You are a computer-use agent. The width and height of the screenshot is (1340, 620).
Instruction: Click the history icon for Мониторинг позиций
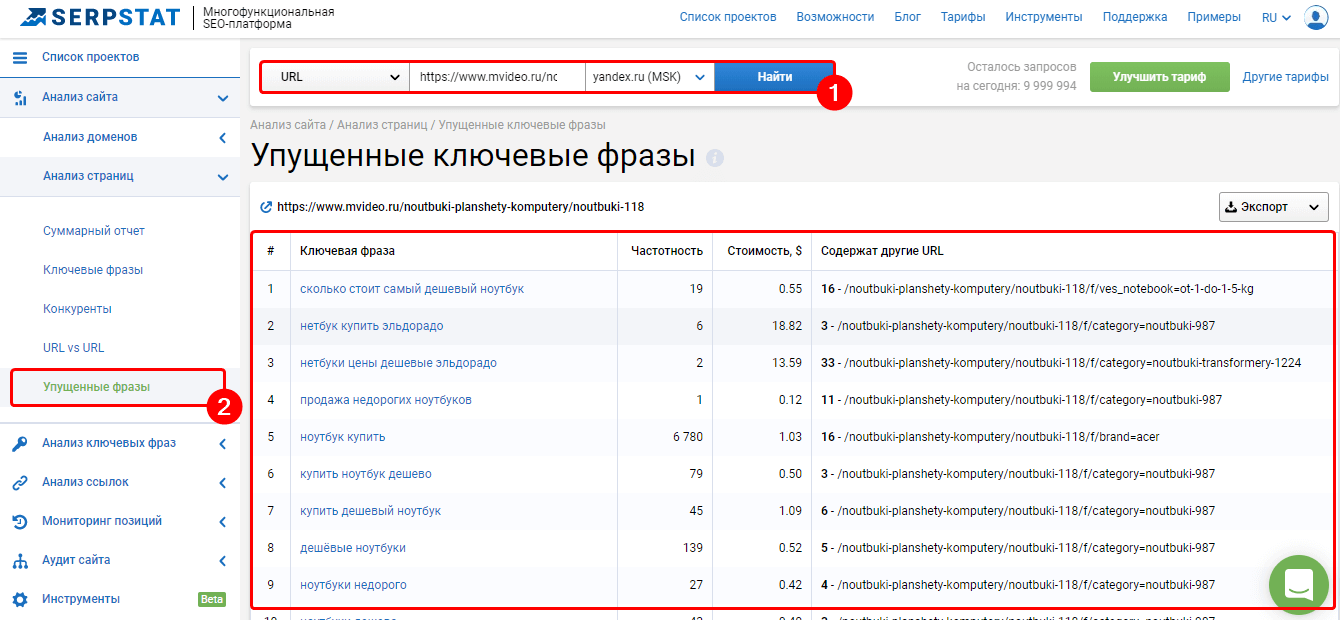click(20, 521)
